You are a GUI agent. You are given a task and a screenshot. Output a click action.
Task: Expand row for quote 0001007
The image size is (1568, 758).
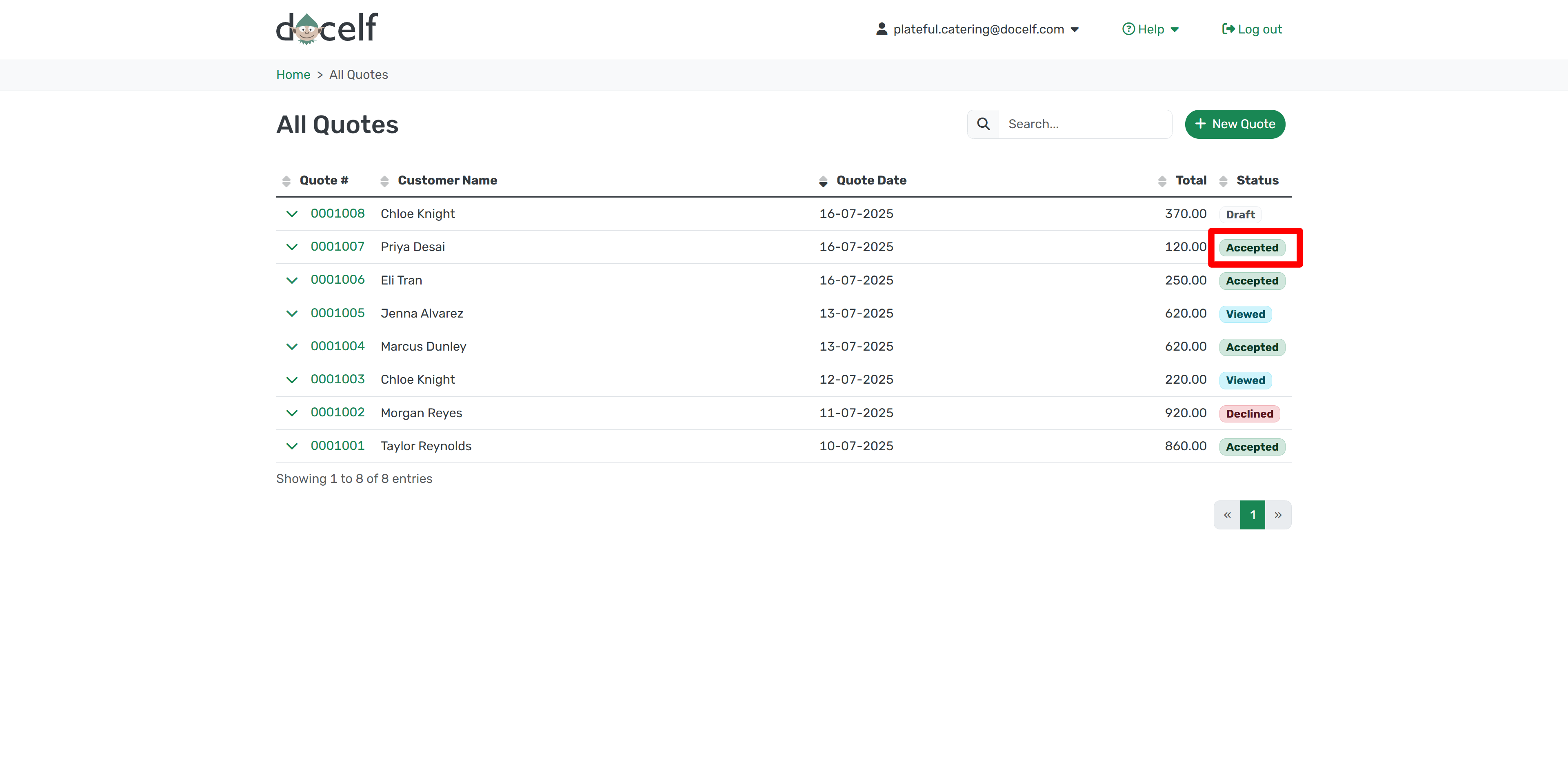(x=291, y=247)
